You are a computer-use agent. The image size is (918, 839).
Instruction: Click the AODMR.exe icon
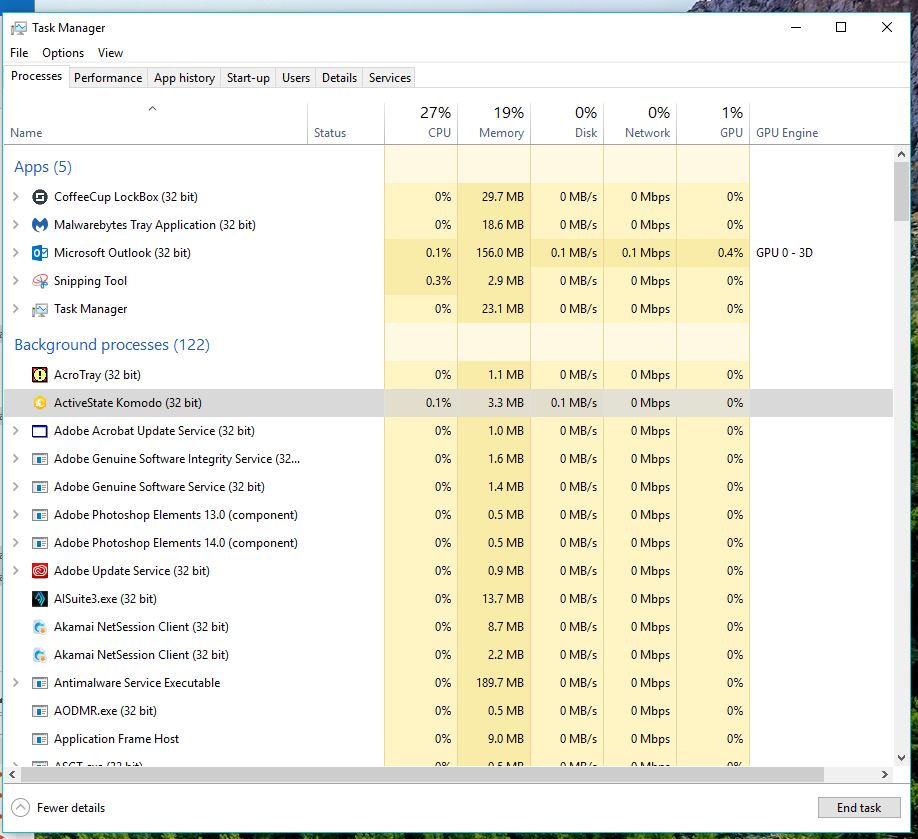click(x=39, y=711)
